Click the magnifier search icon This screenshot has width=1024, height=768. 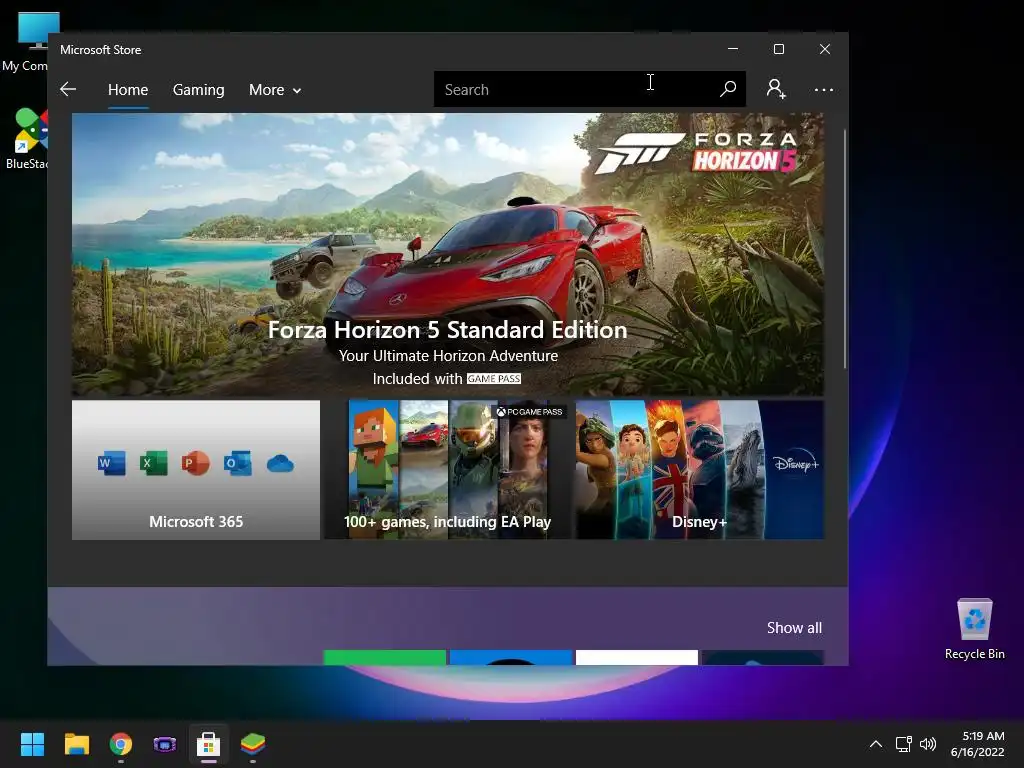click(728, 89)
